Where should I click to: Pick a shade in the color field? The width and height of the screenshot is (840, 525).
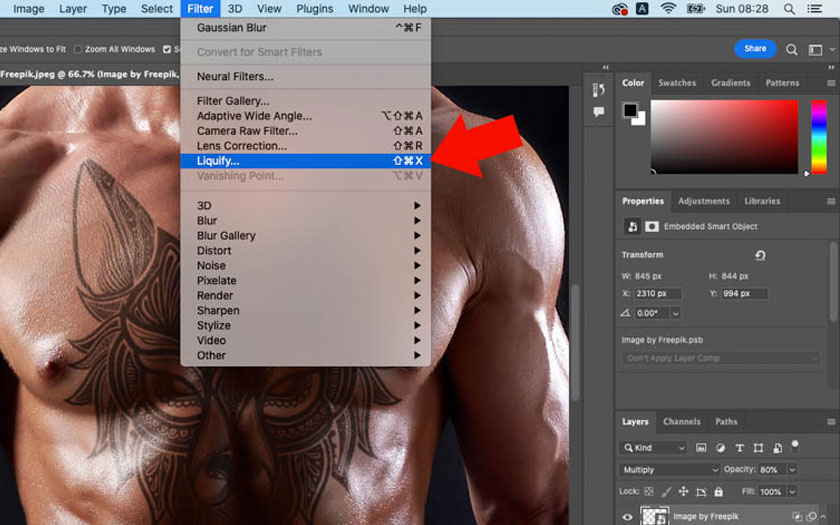724,137
